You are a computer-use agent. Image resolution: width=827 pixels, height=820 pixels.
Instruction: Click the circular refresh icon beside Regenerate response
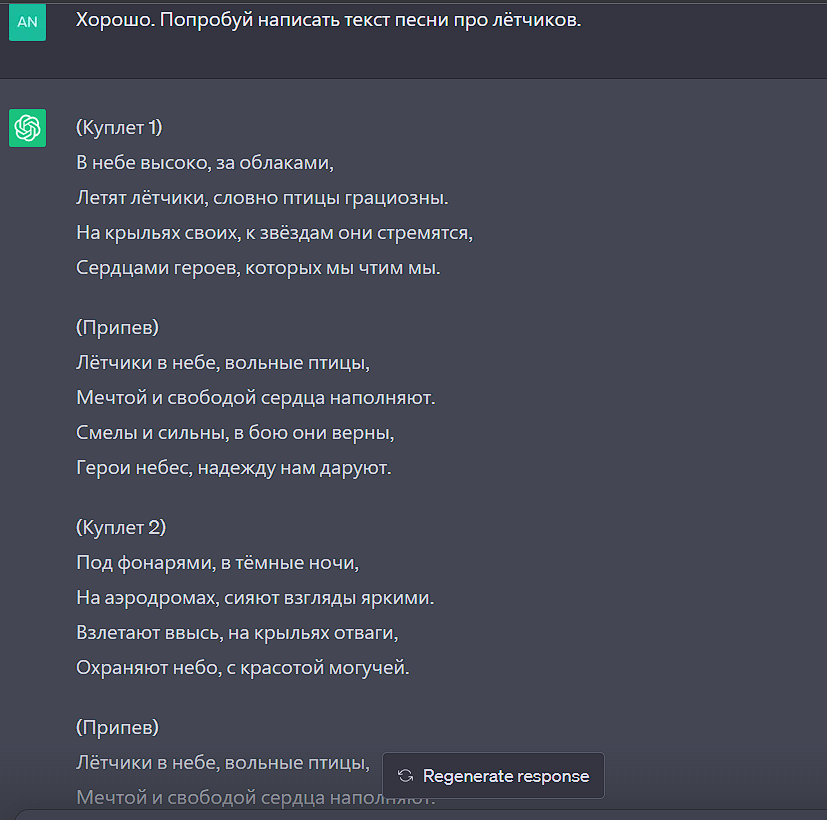[404, 775]
